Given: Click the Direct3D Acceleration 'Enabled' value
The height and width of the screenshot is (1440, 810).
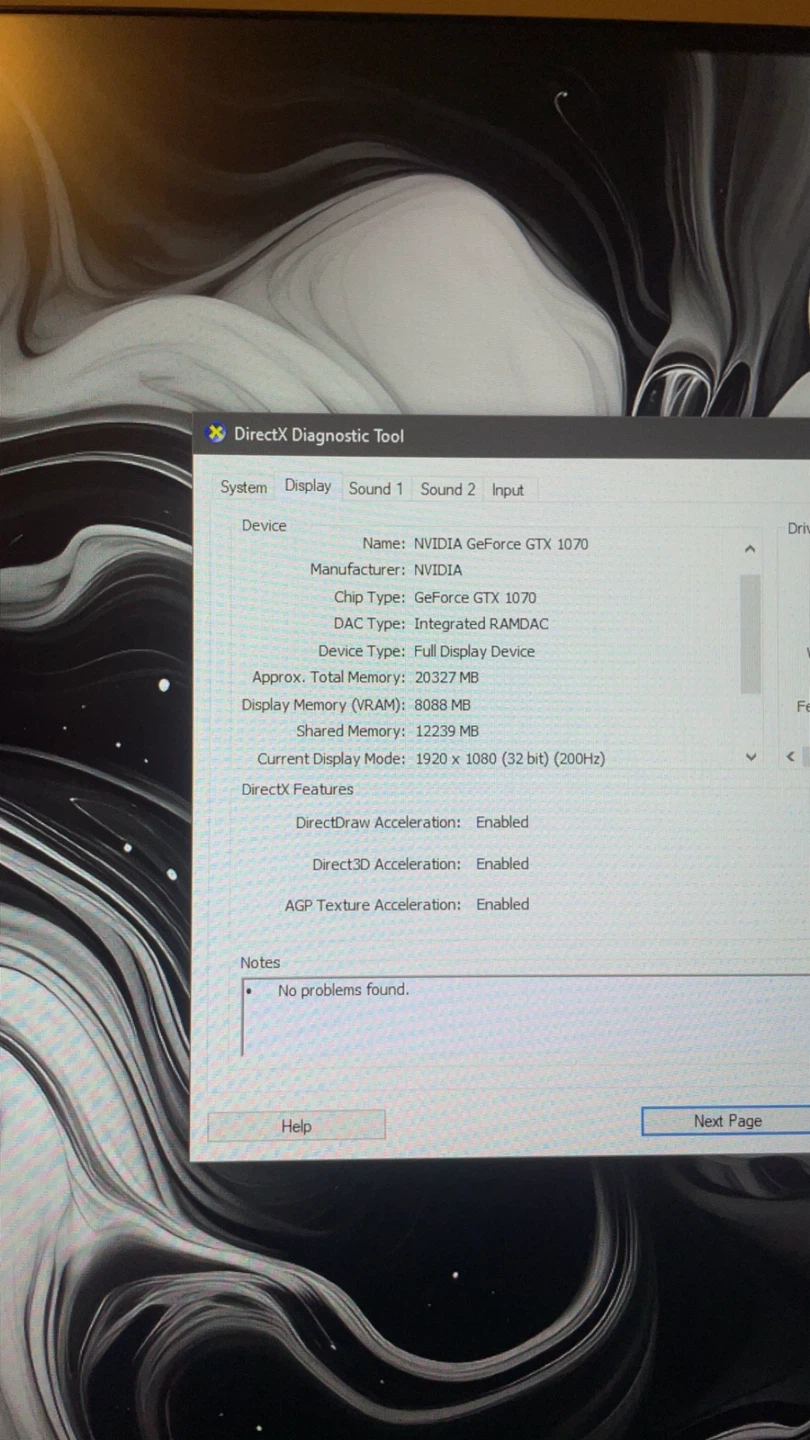Looking at the screenshot, I should (x=502, y=864).
